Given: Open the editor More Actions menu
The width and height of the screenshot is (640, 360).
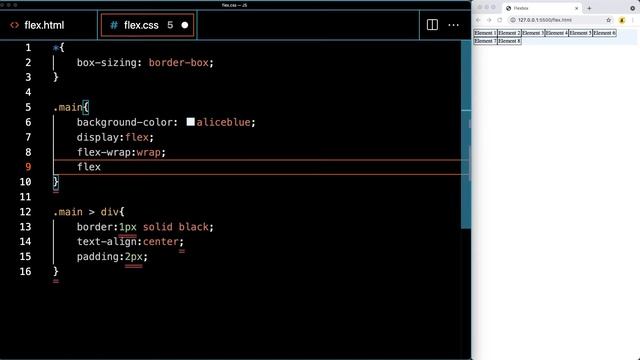Looking at the screenshot, I should (x=453, y=25).
